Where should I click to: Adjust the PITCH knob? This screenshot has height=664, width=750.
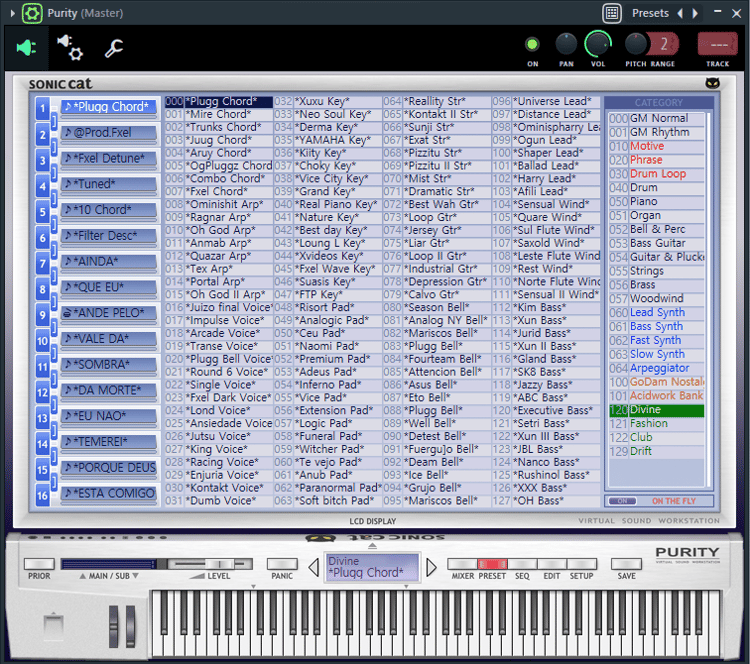pyautogui.click(x=636, y=44)
